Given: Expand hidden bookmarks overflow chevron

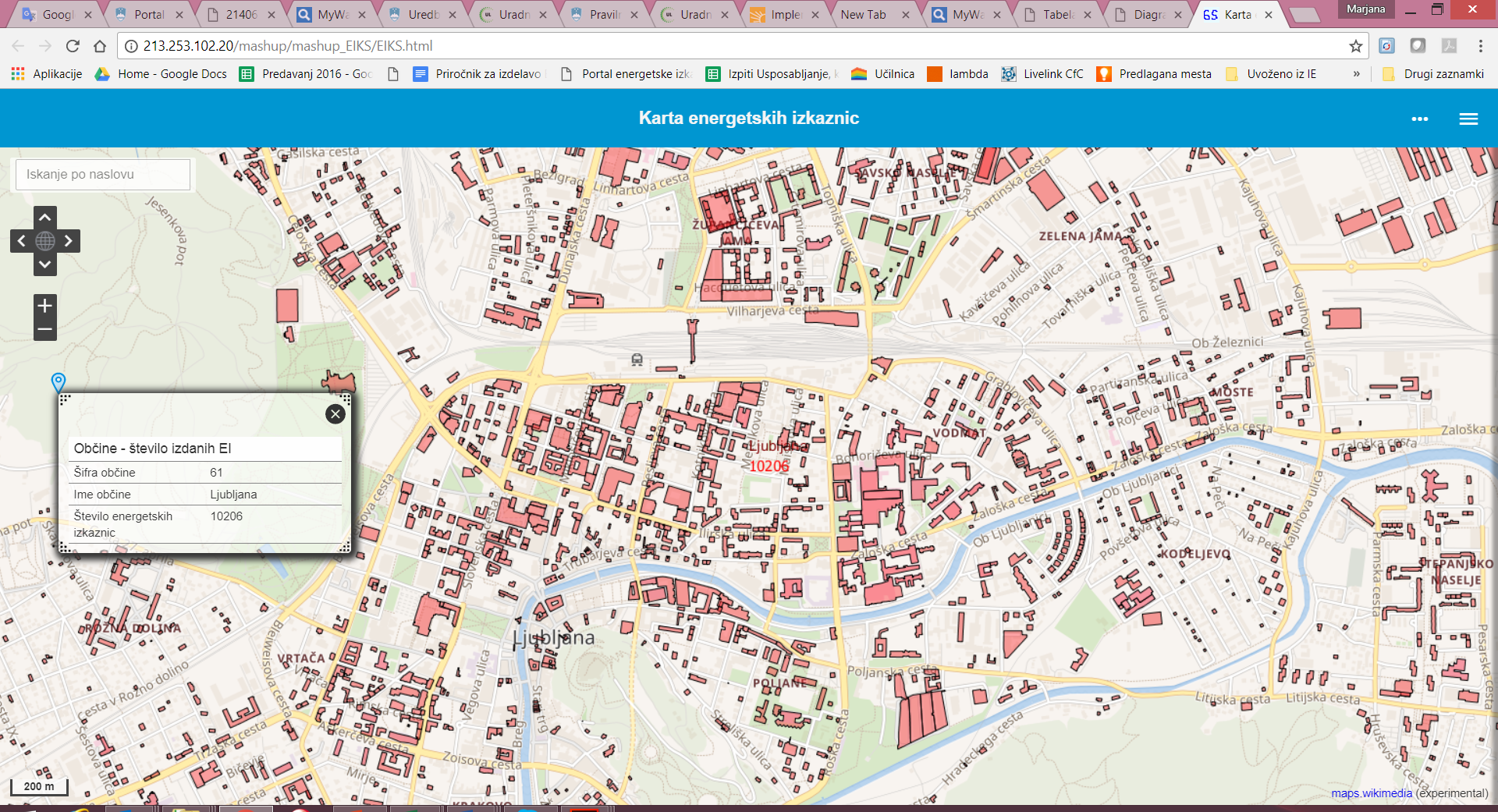Looking at the screenshot, I should 1356,74.
